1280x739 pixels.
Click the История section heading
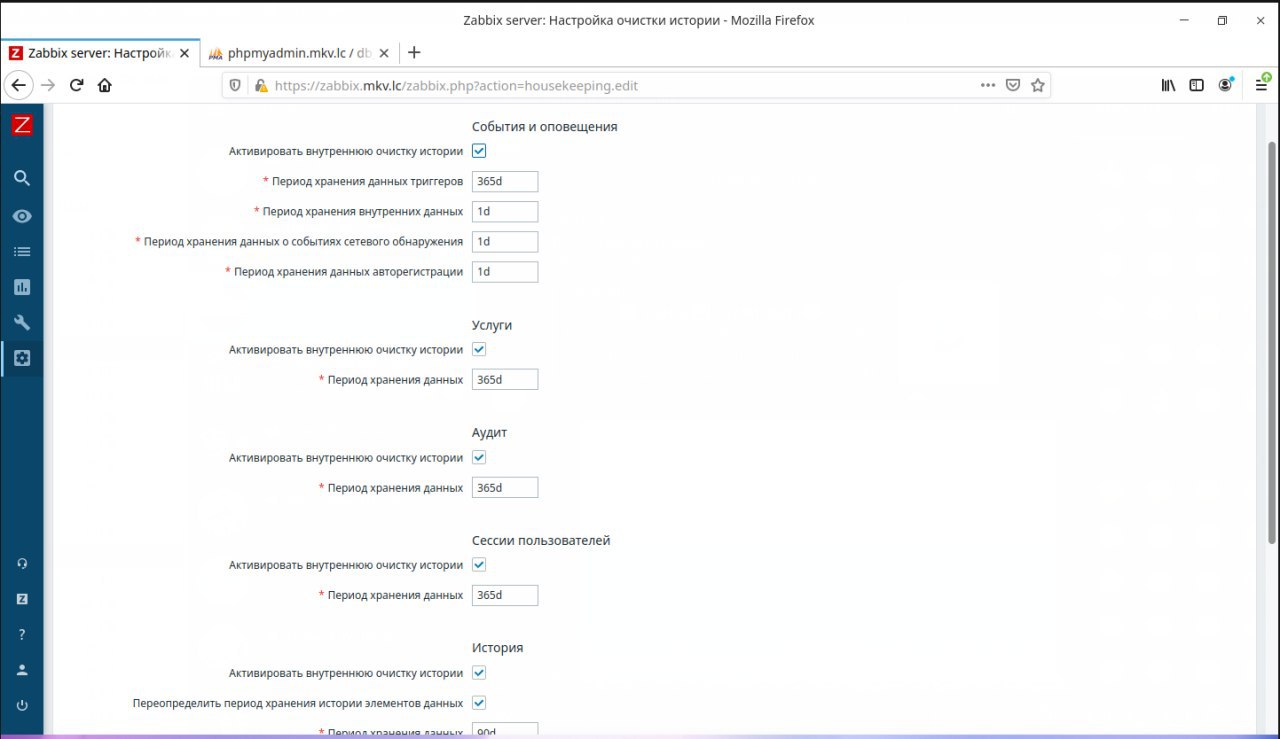[x=498, y=648]
